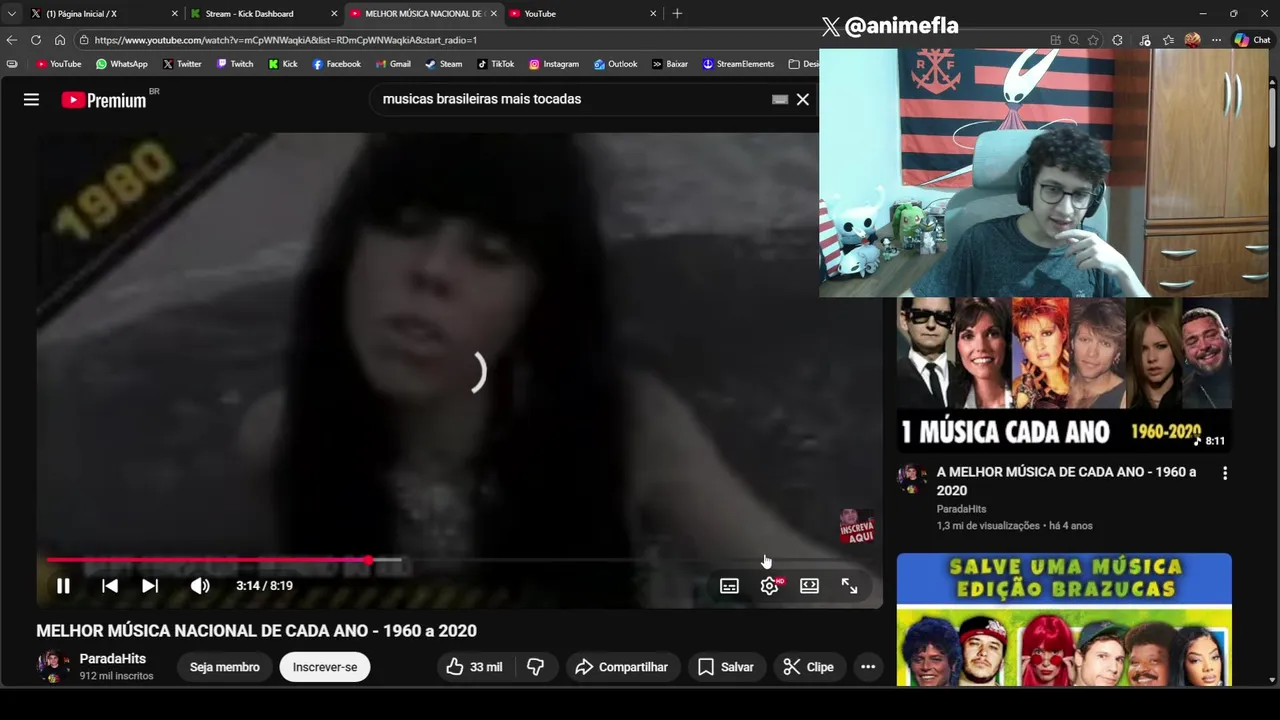The width and height of the screenshot is (1280, 720).
Task: Toggle subtitles on the video
Action: [x=729, y=586]
